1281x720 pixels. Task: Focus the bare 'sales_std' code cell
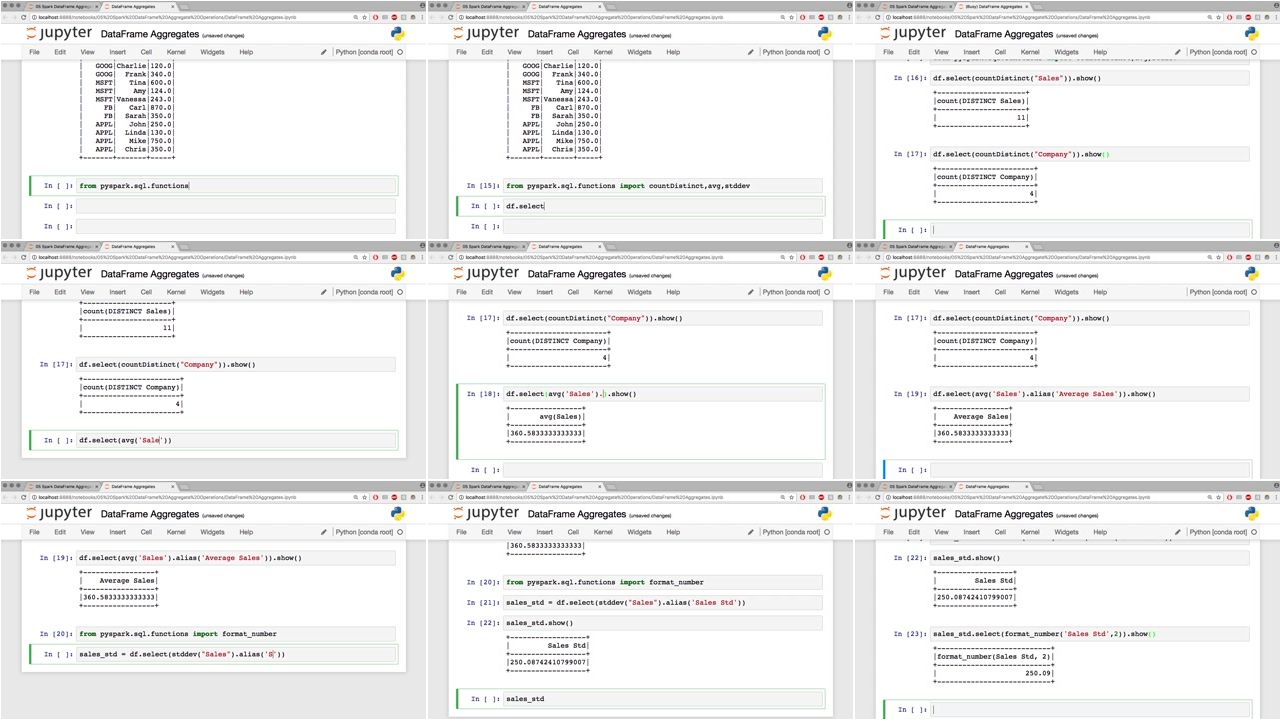[663, 698]
